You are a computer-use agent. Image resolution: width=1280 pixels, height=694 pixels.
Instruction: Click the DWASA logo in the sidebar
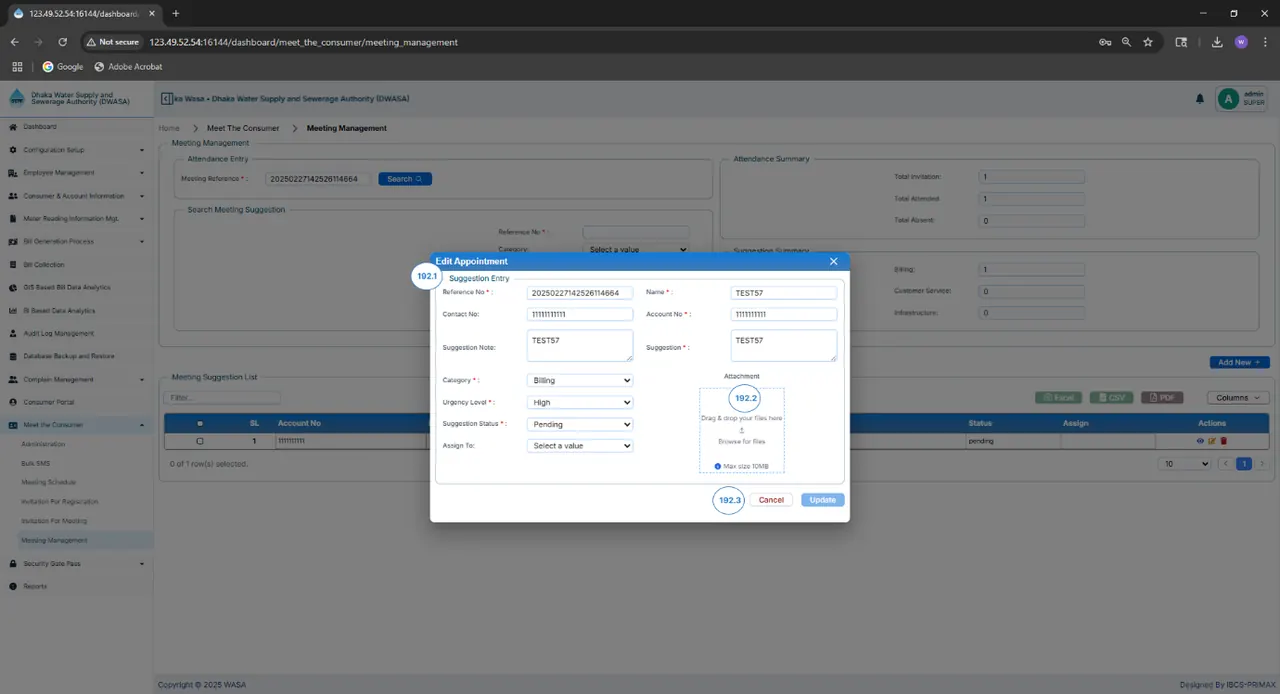(17, 99)
